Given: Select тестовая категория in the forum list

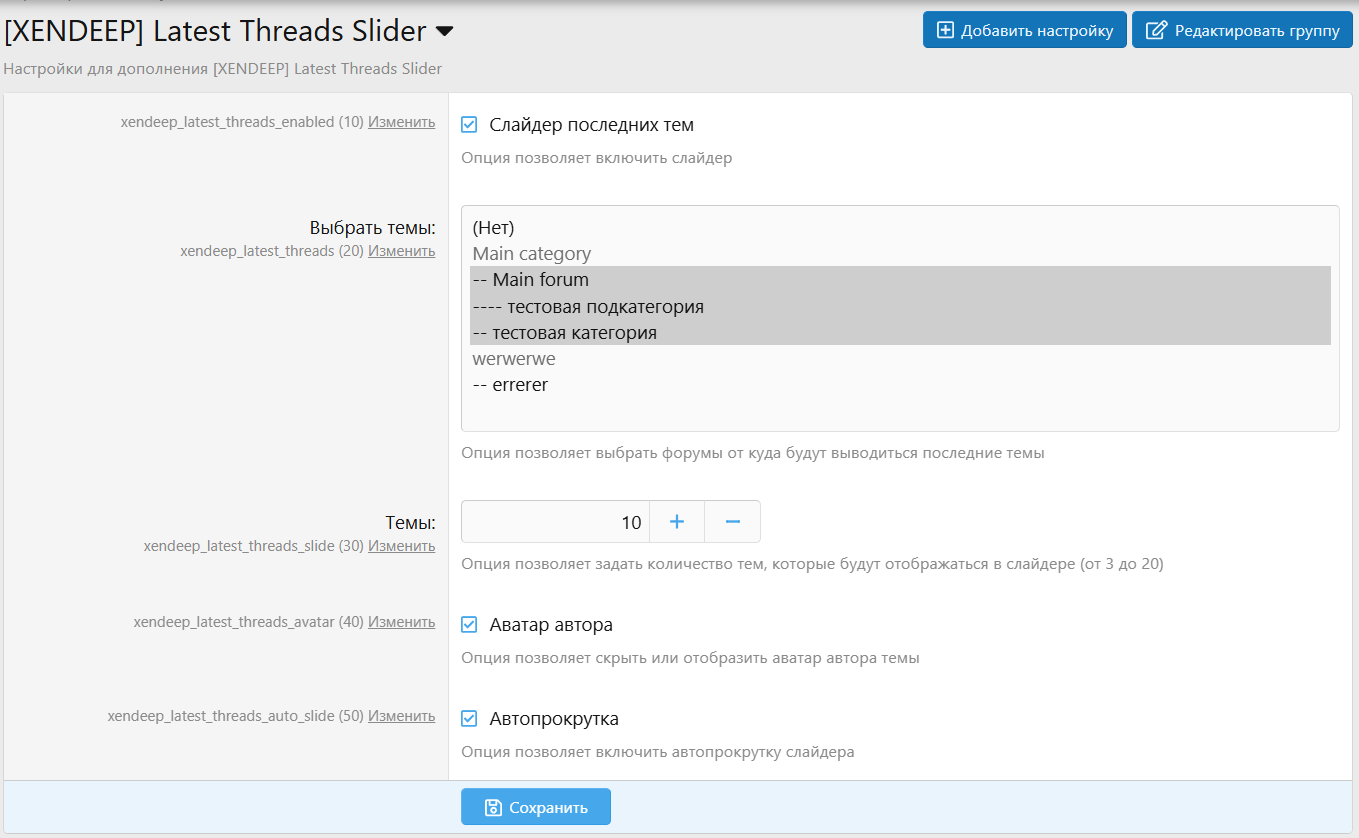Looking at the screenshot, I should click(x=564, y=333).
